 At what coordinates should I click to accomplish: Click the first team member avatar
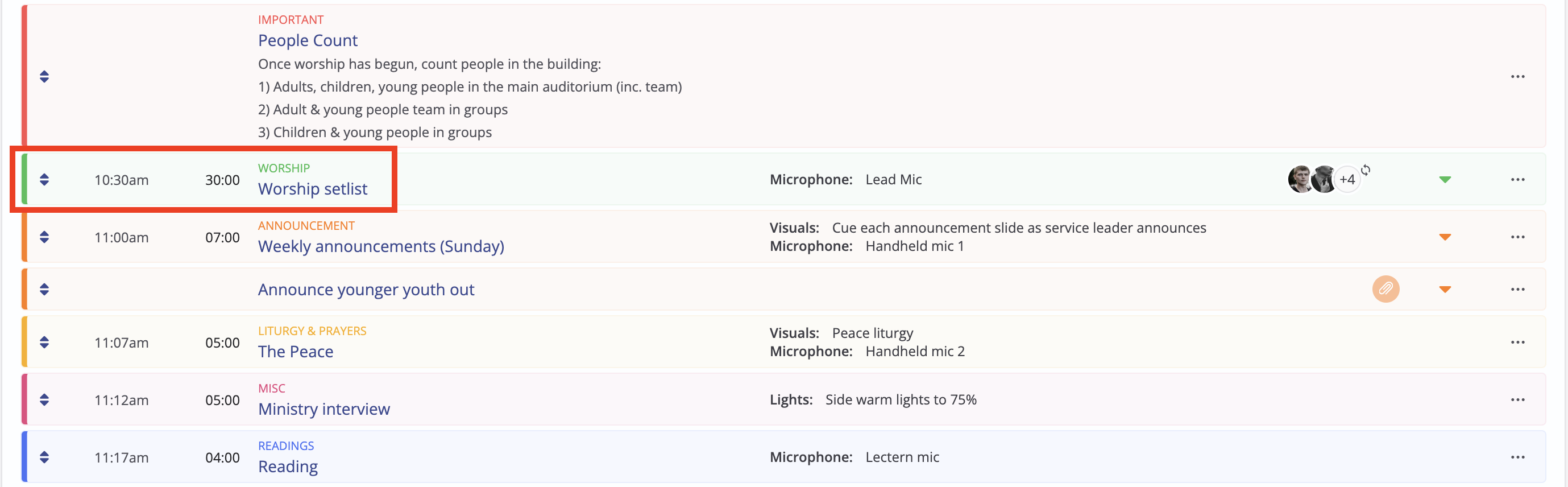pyautogui.click(x=1300, y=180)
